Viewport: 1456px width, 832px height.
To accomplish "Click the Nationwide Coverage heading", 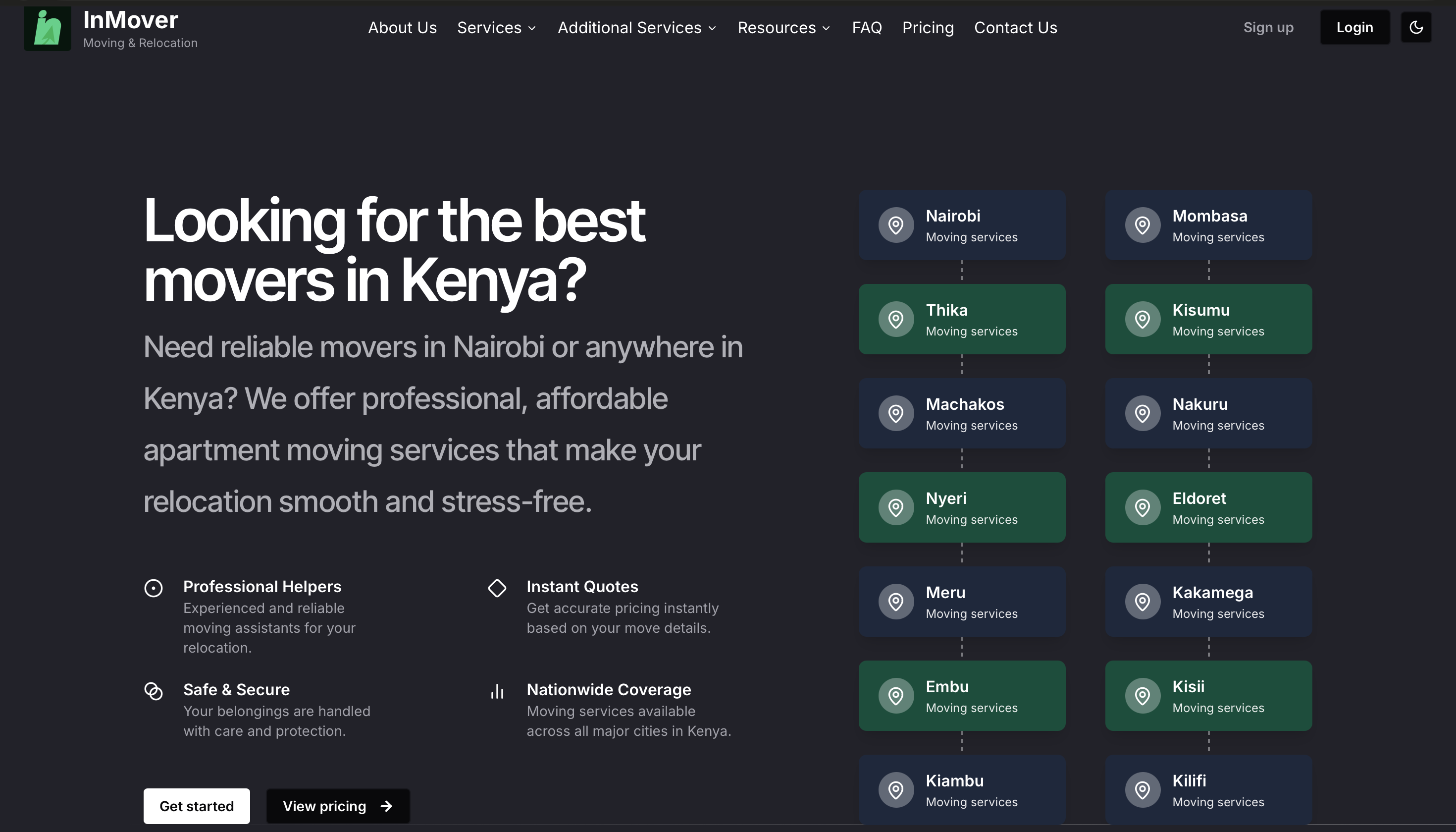I will 609,690.
